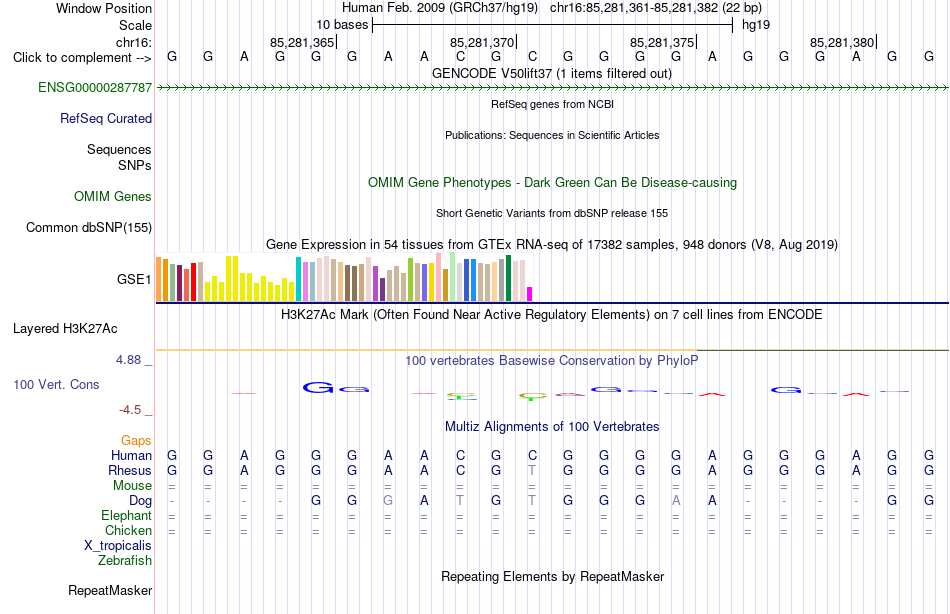This screenshot has height=614, width=950.
Task: Click the chr16:85,281,361-85,281,382 position text
Action: pyautogui.click(x=656, y=8)
